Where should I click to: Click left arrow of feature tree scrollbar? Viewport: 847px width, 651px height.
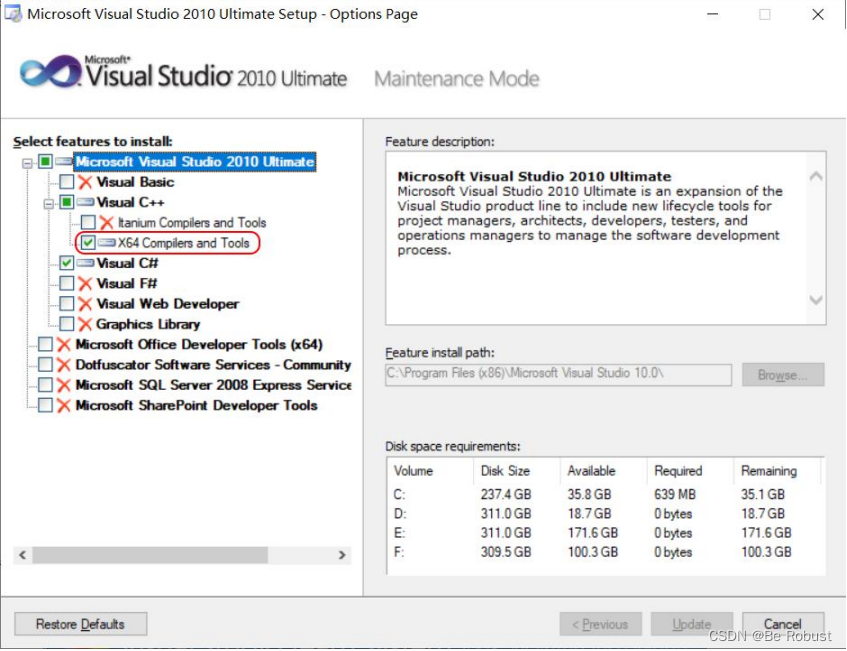[x=22, y=555]
